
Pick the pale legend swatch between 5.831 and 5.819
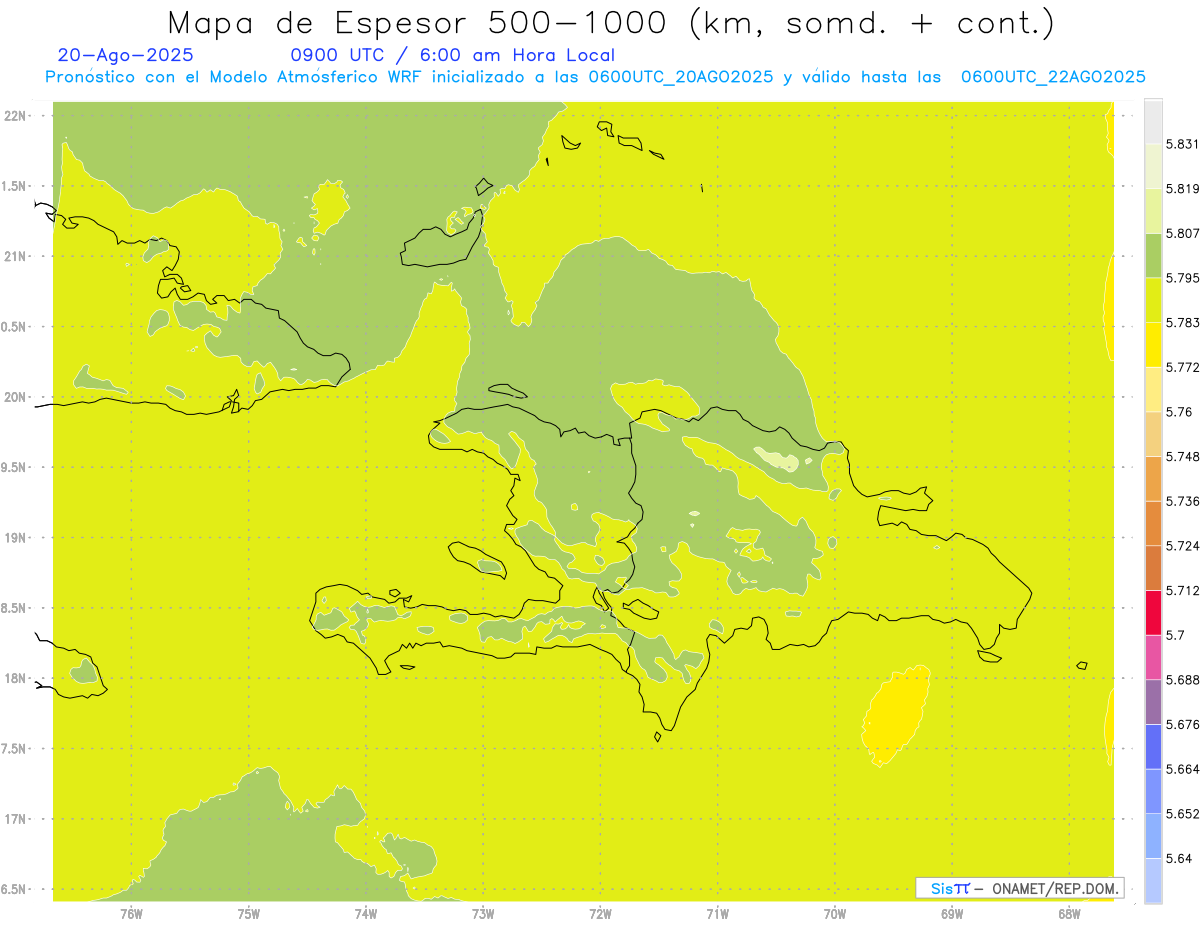click(x=1153, y=166)
